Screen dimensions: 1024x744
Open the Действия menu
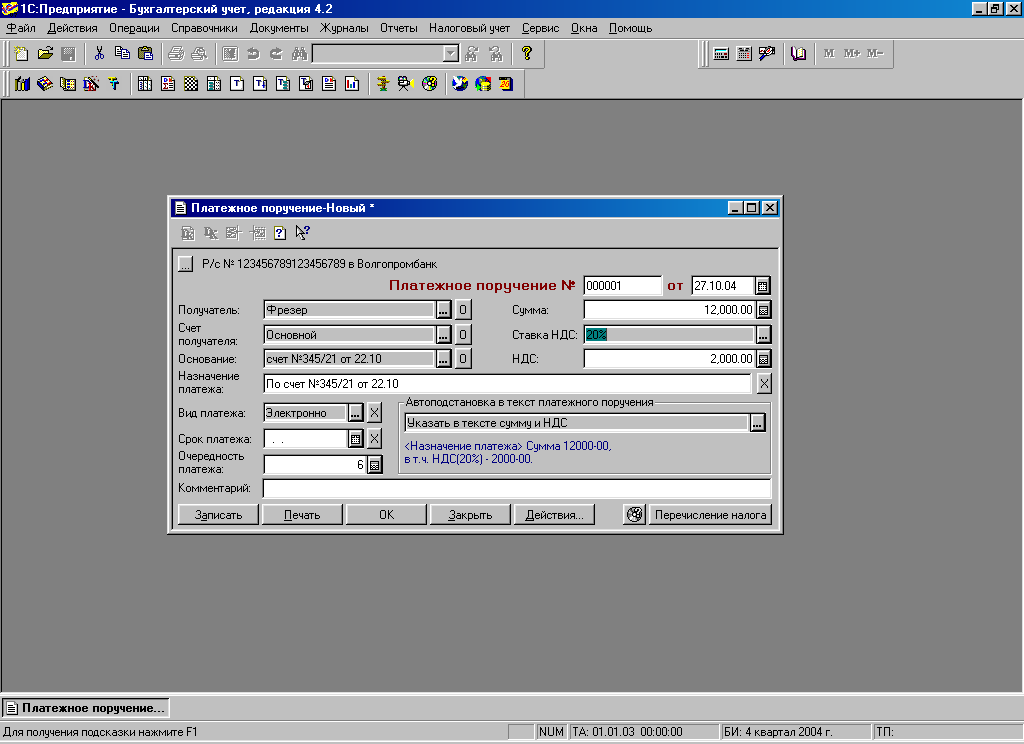(72, 28)
